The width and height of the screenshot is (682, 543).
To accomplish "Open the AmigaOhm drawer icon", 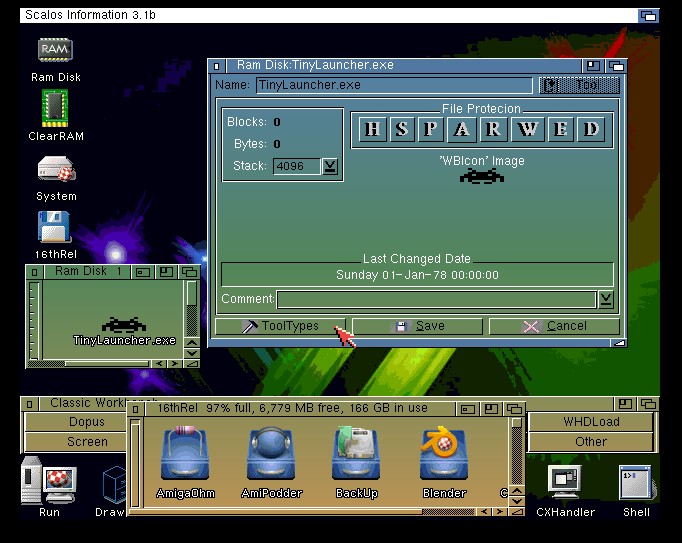I will point(186,456).
